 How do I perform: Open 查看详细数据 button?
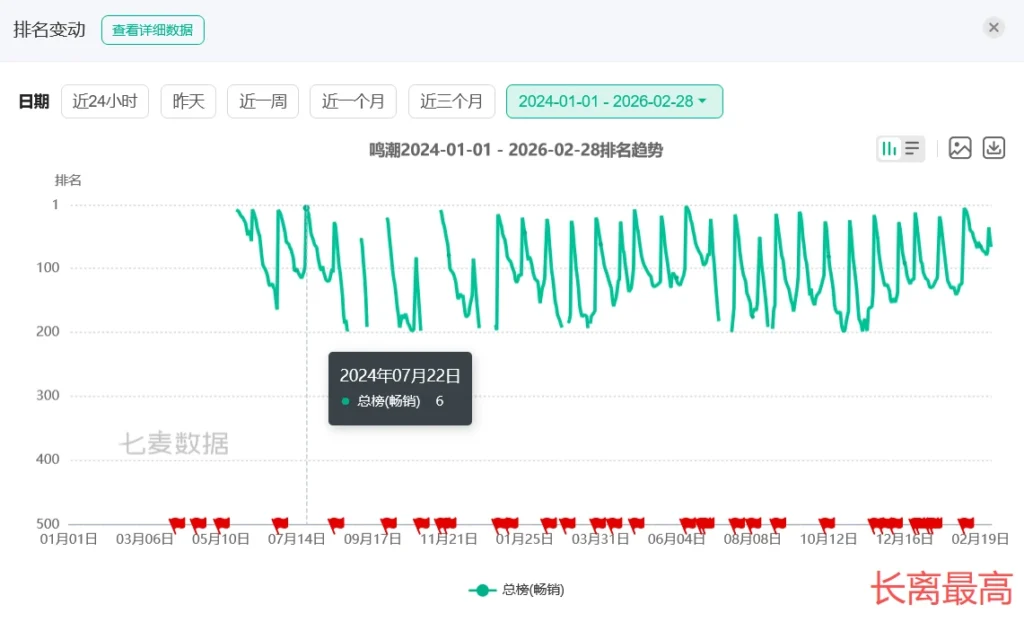coord(152,30)
